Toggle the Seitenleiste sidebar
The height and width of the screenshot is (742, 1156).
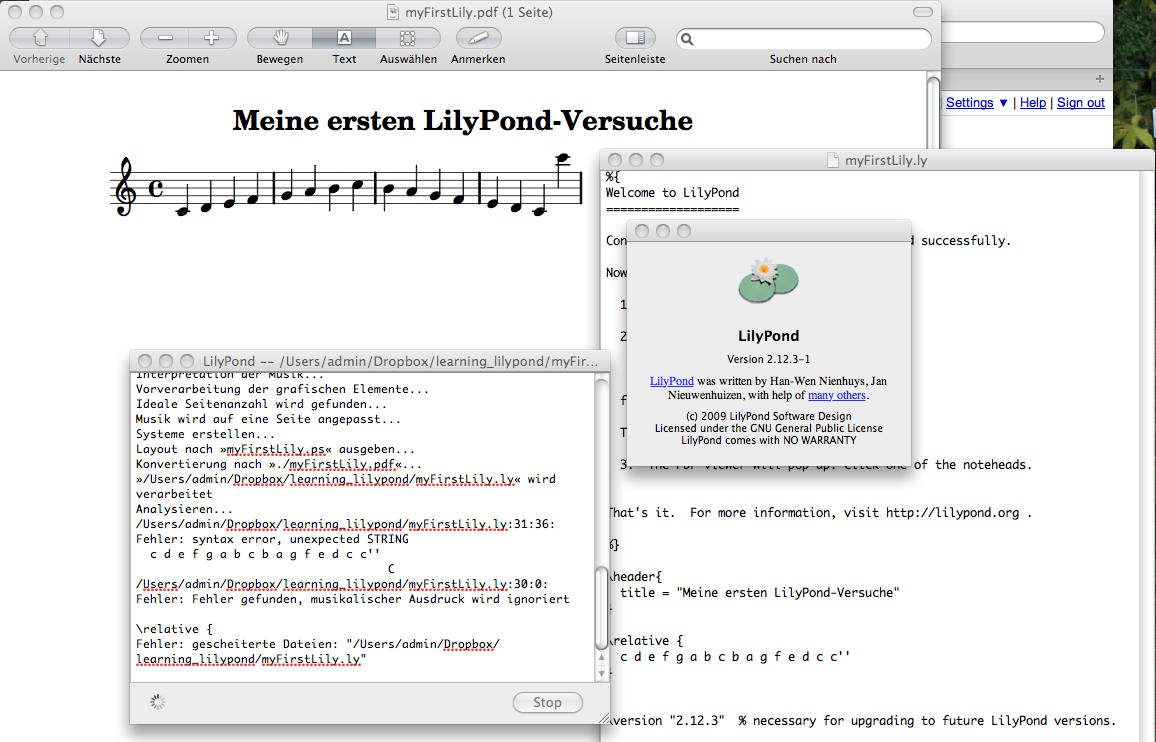point(635,38)
